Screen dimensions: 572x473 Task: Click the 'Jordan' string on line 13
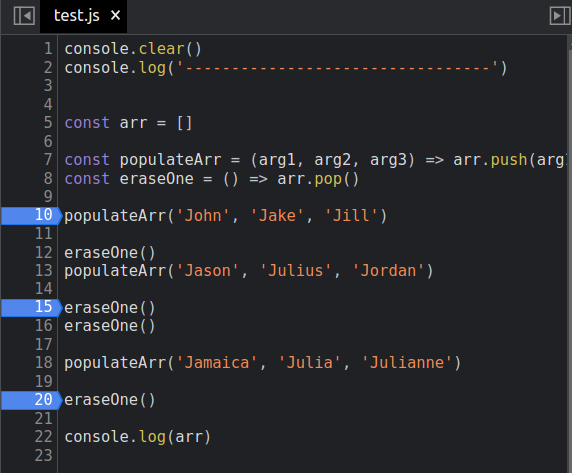[388, 271]
